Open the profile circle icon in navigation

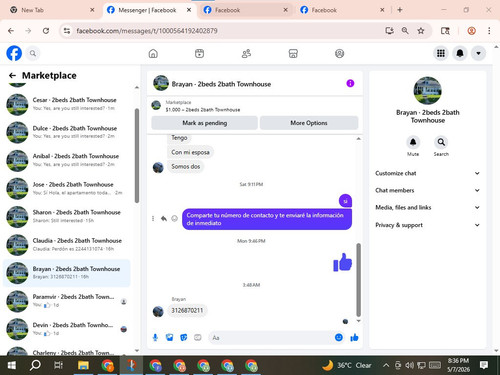339,53
